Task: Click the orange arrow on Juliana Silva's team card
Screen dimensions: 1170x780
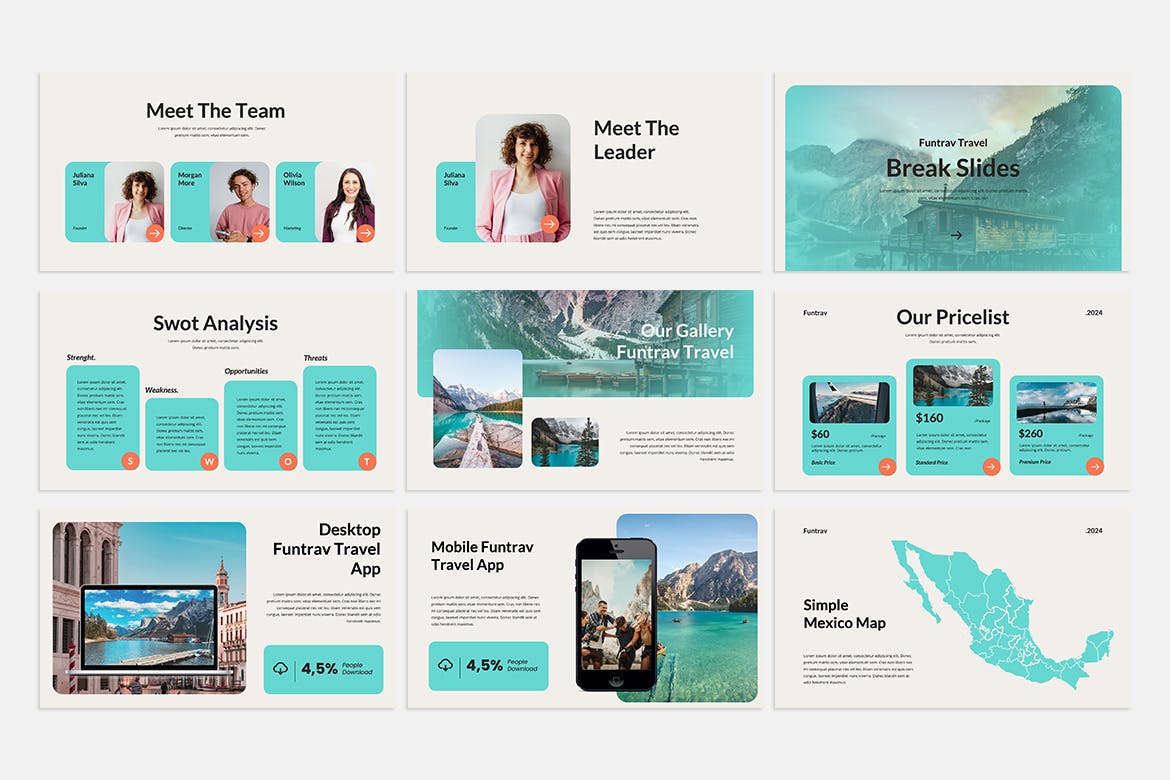Action: 154,233
